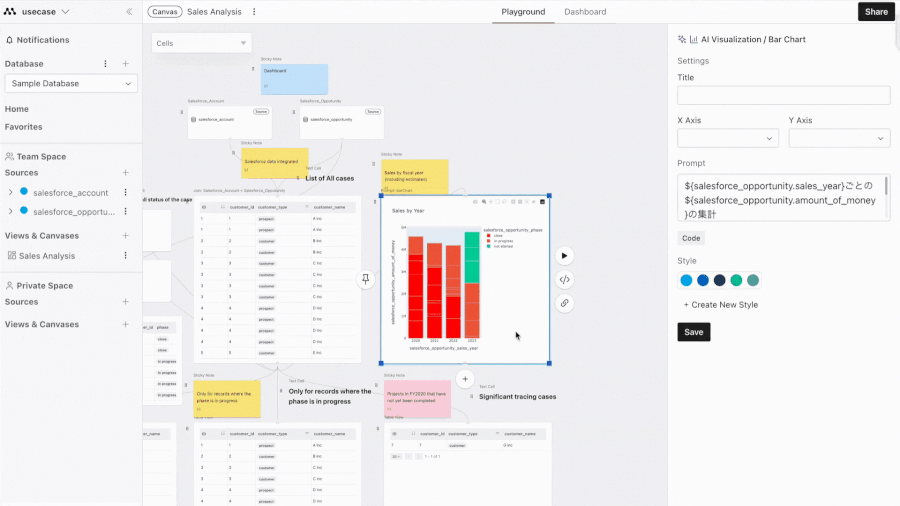Collapse the left sidebar panel
900x506 pixels.
tap(129, 11)
